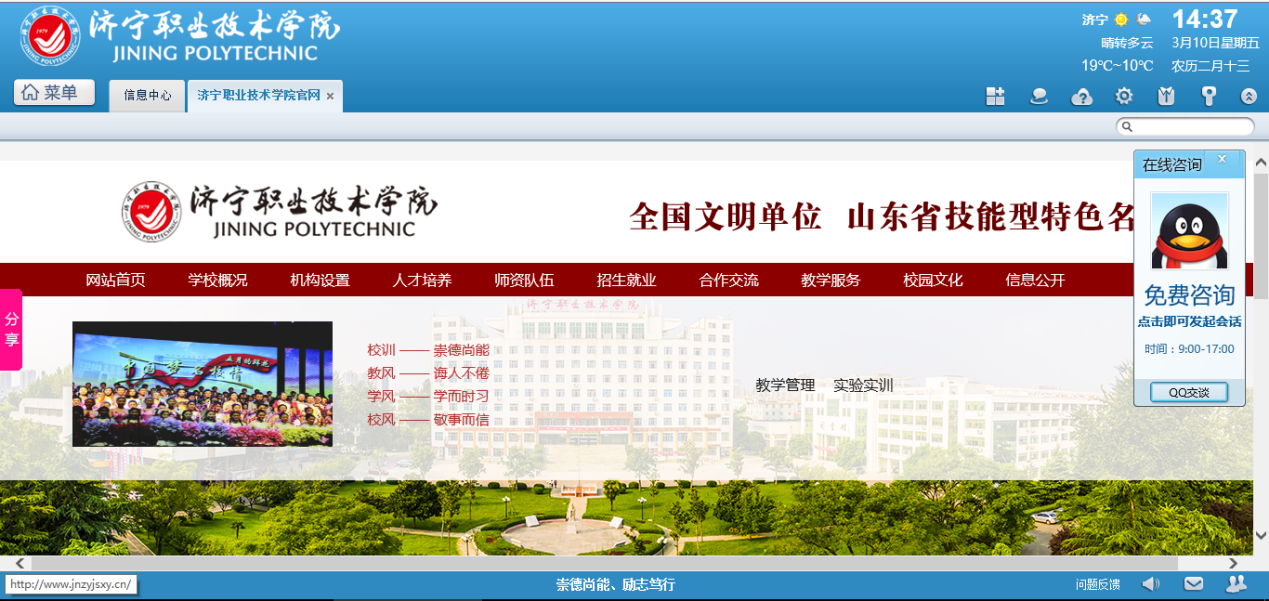The image size is (1269, 601).
Task: Collapse the header with double-chevron button
Action: click(x=1249, y=96)
